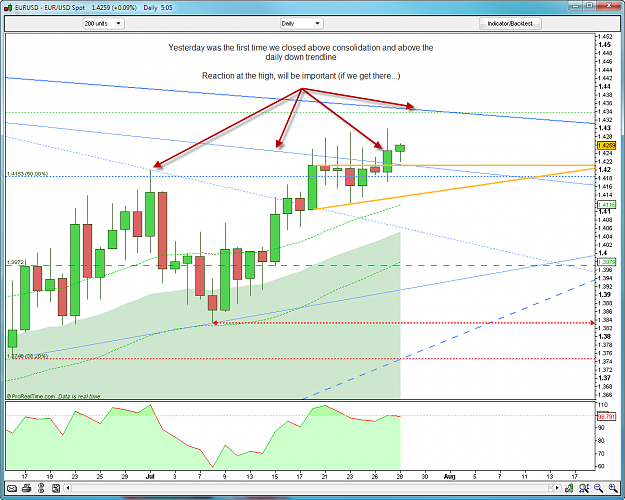625x500 pixels.
Task: Click the Aug label on the date axis
Action: pyautogui.click(x=450, y=476)
